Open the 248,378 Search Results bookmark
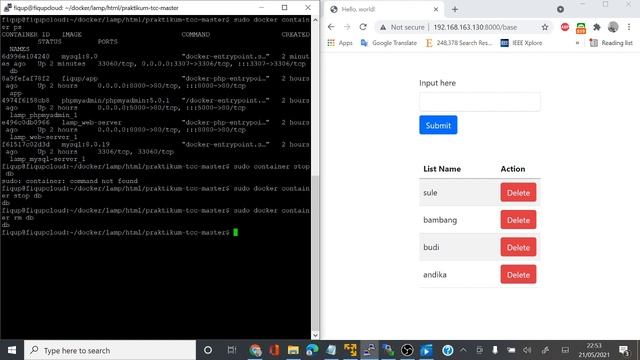Screen dimensions: 640x360 tap(459, 43)
